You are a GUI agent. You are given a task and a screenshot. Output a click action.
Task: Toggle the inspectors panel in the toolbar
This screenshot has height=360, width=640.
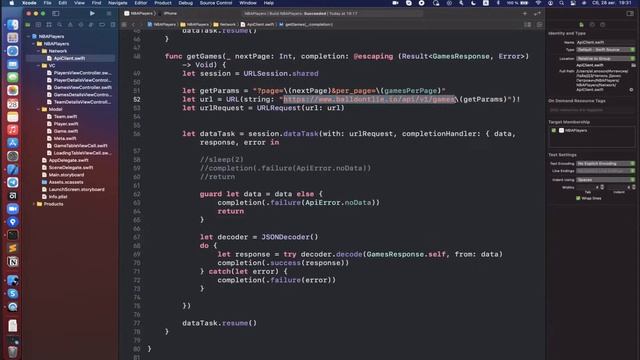tap(630, 13)
